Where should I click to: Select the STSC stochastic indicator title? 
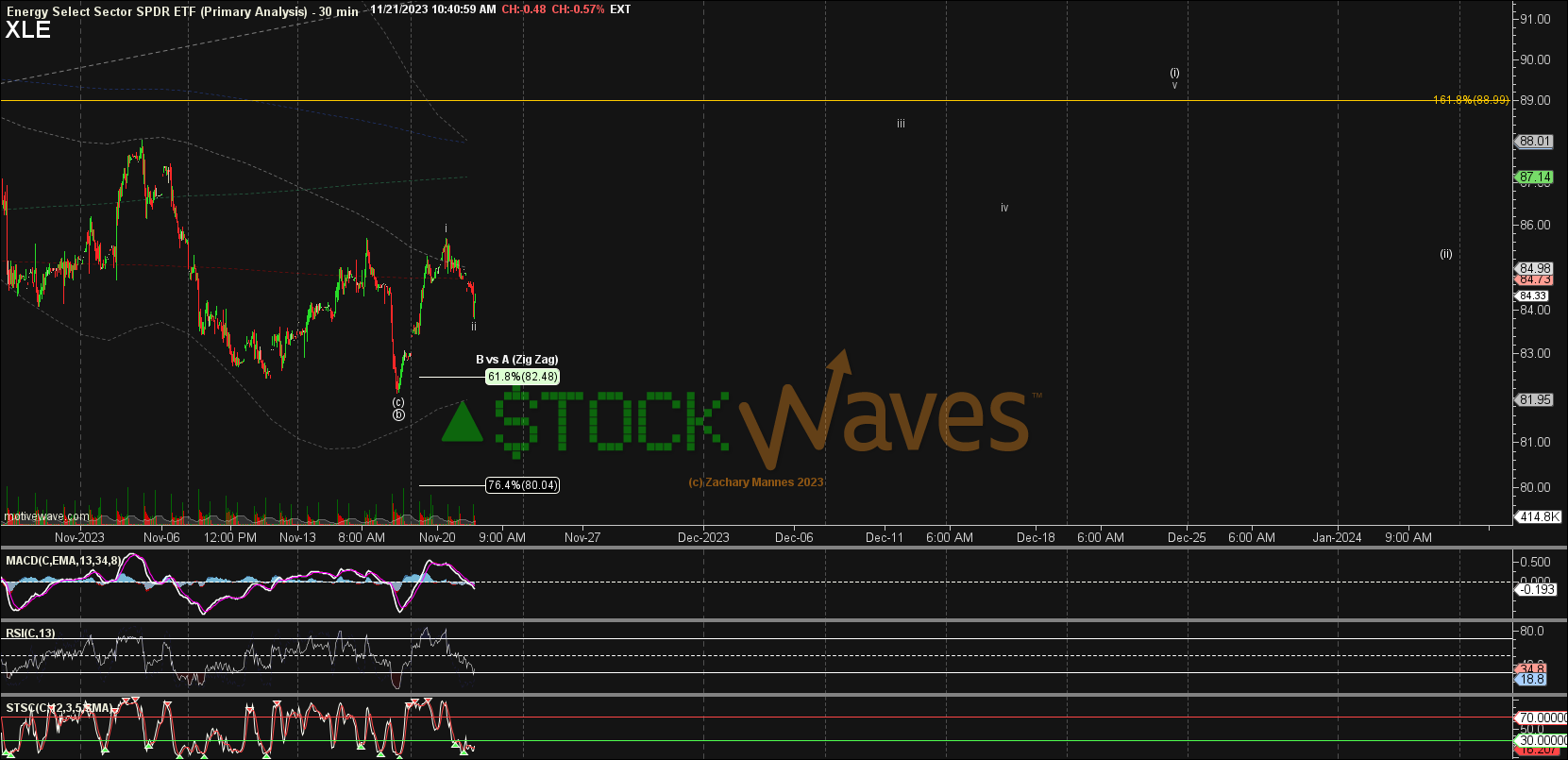pyautogui.click(x=59, y=708)
